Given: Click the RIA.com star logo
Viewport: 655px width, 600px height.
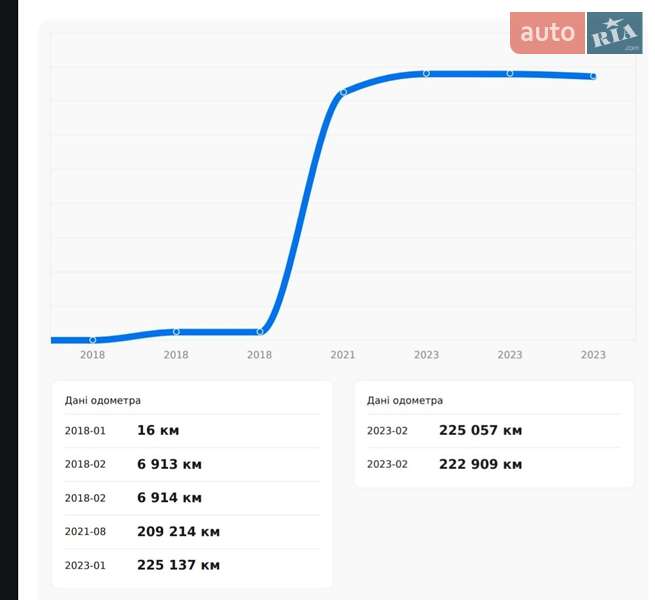Looking at the screenshot, I should (614, 34).
